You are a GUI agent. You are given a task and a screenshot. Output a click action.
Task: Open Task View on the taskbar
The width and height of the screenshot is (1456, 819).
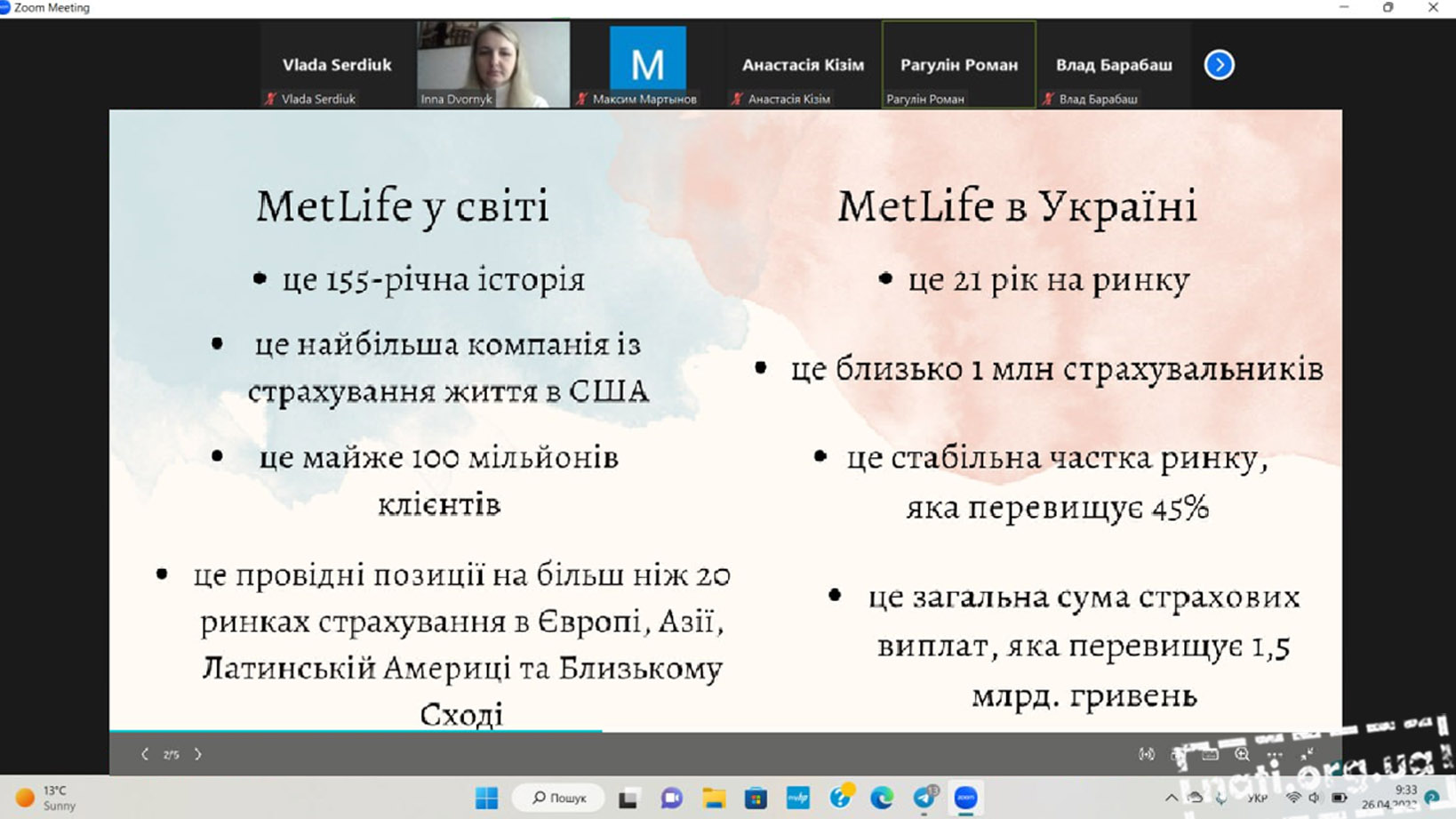coord(628,798)
